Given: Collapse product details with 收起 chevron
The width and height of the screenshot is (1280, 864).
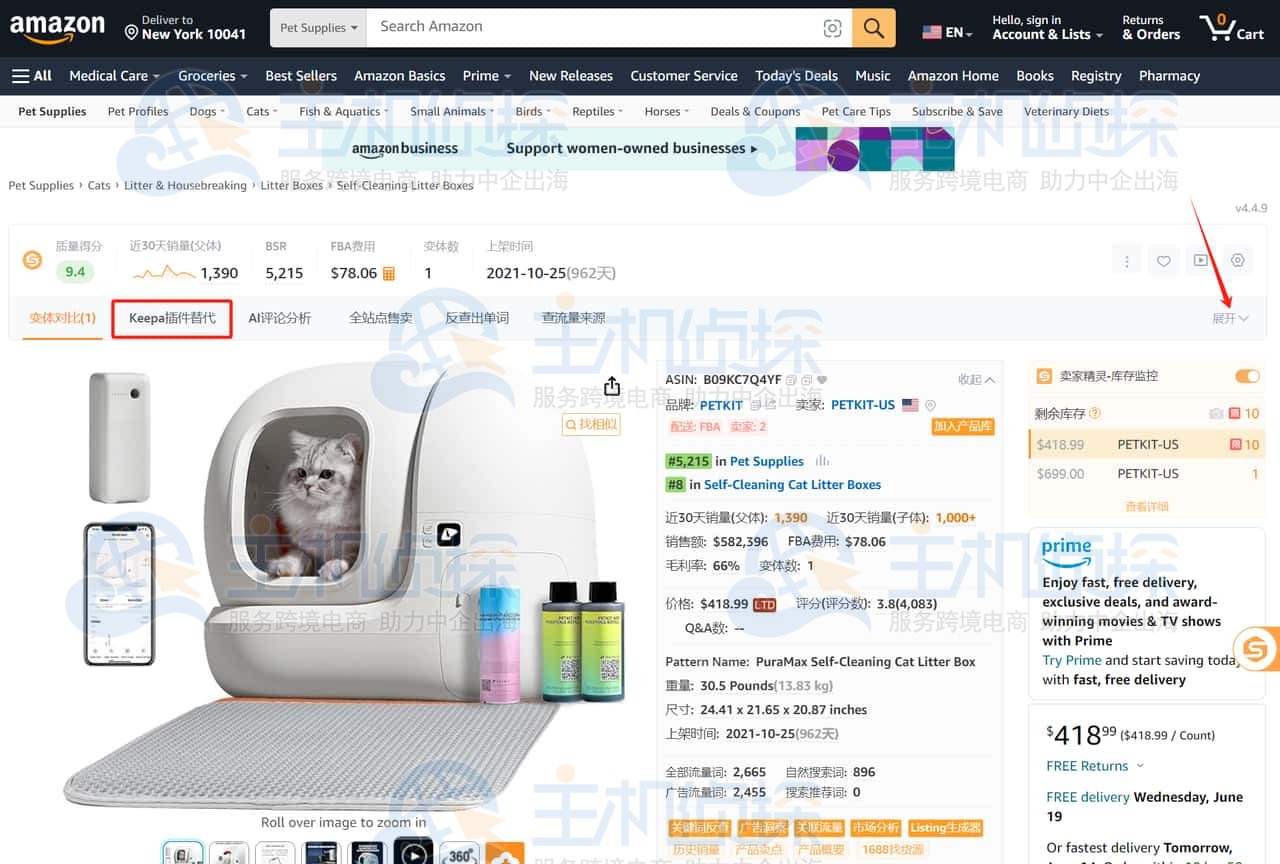Looking at the screenshot, I should [976, 380].
